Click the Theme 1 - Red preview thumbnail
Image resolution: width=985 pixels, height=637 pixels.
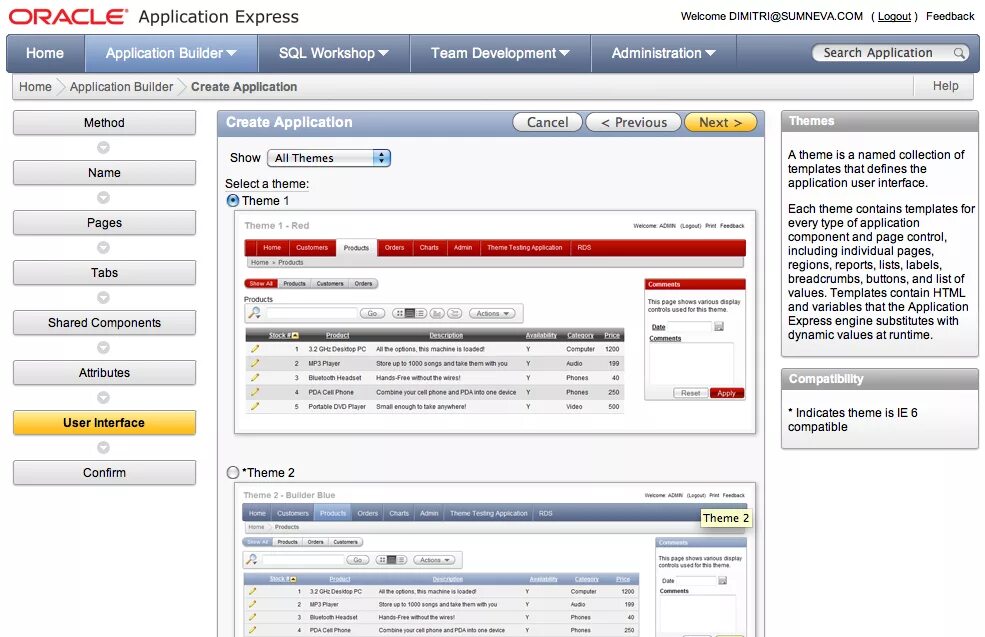point(494,322)
